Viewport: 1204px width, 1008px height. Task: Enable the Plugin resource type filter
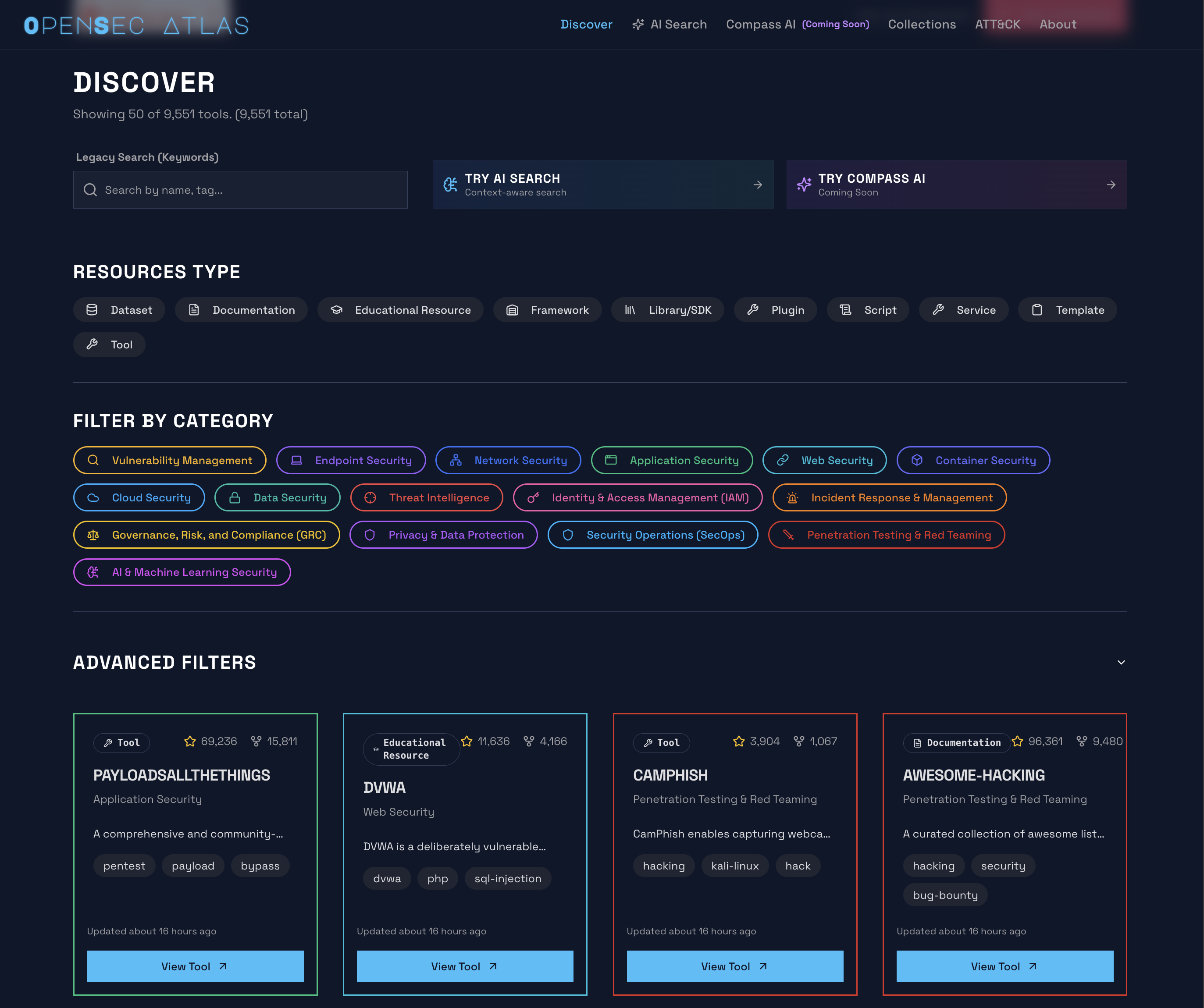(x=775, y=309)
